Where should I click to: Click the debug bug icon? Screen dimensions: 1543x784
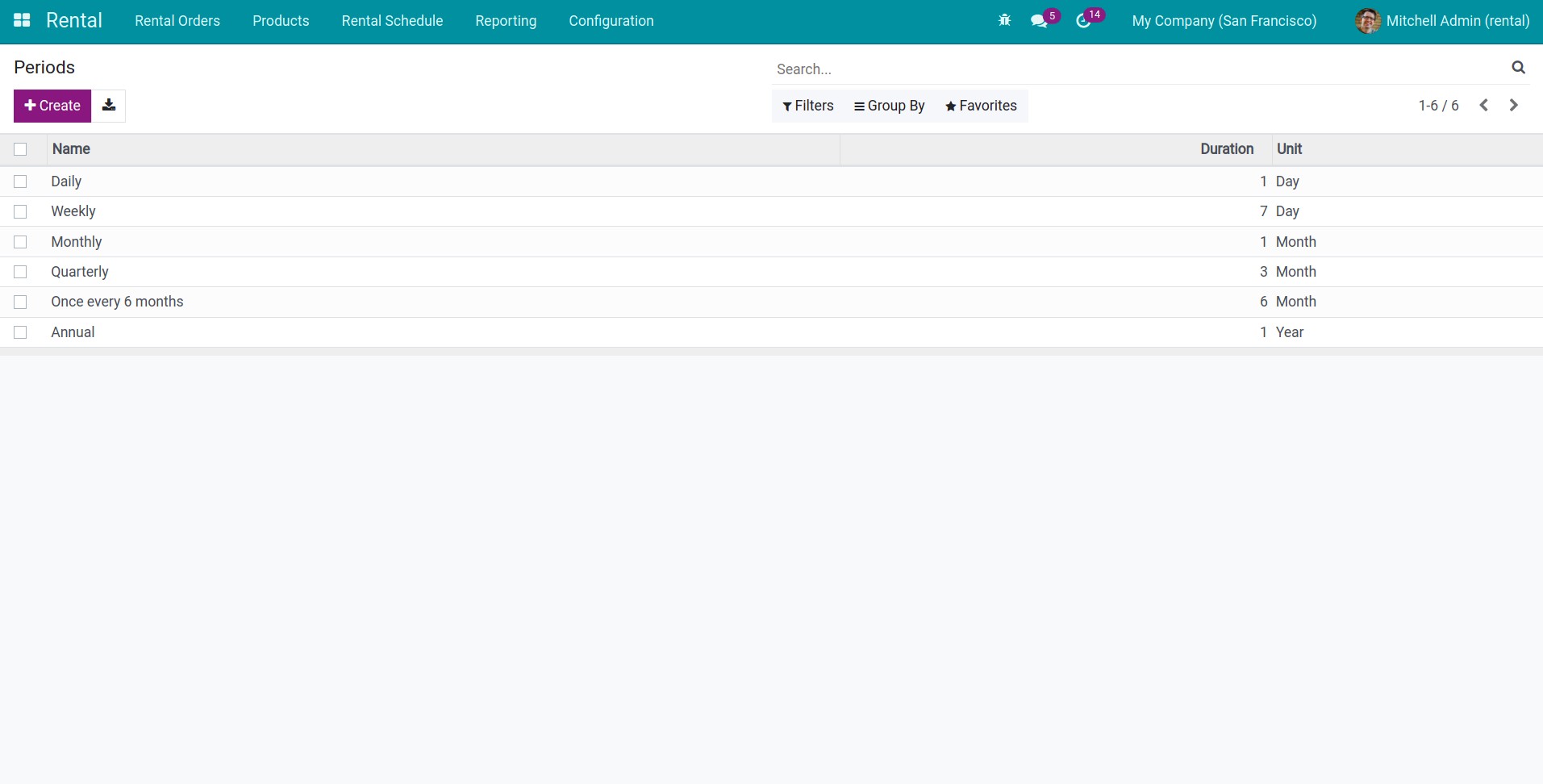coord(1004,21)
